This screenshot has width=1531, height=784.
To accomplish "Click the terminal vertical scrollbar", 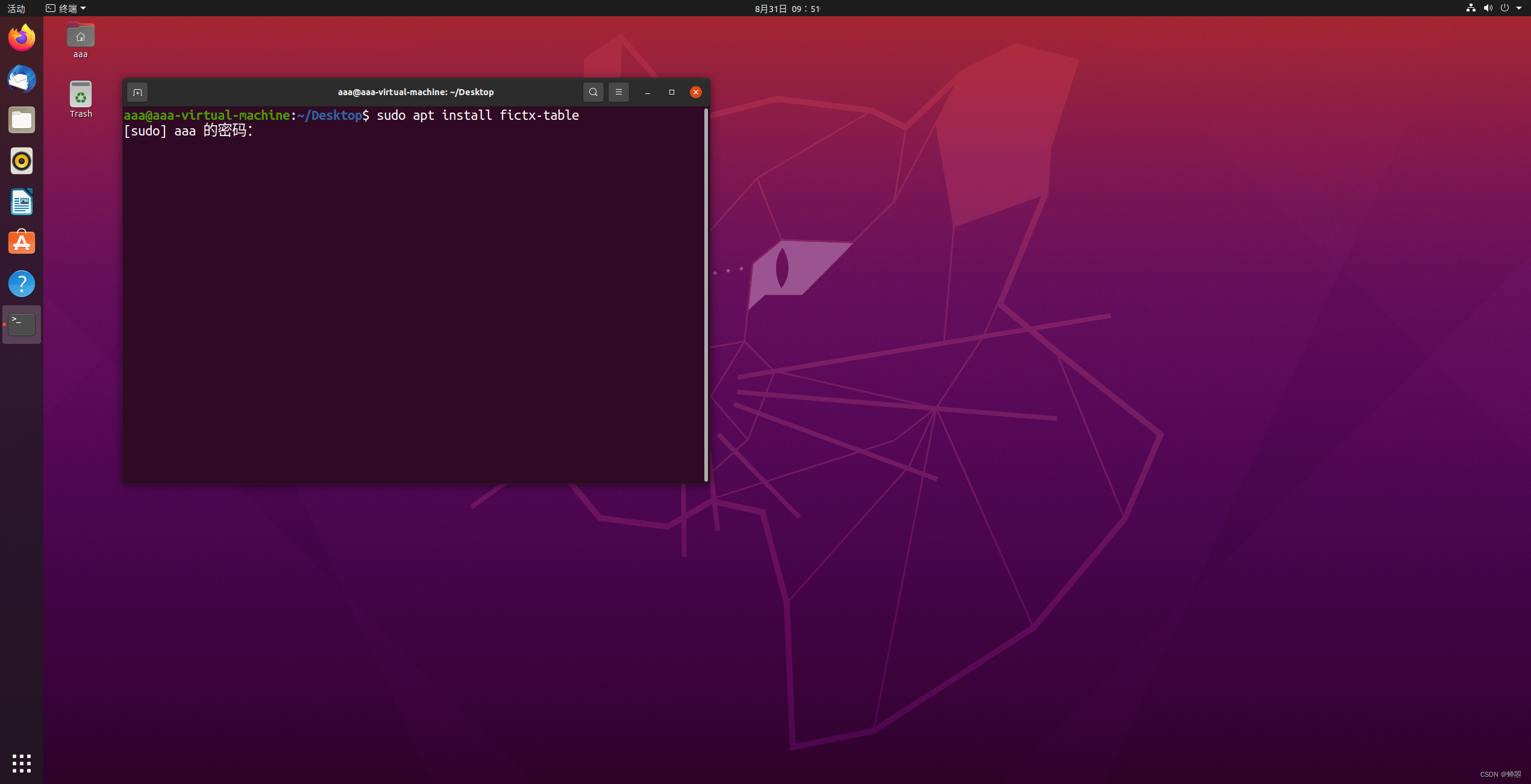I will coord(706,295).
